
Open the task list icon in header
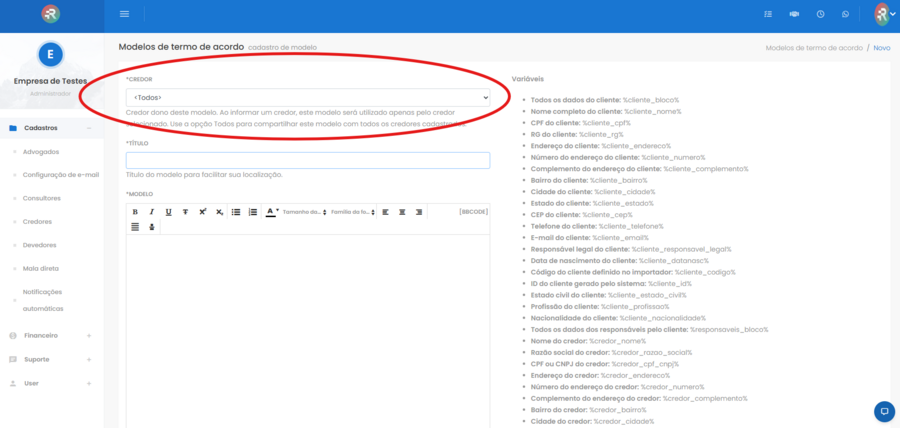(x=768, y=14)
